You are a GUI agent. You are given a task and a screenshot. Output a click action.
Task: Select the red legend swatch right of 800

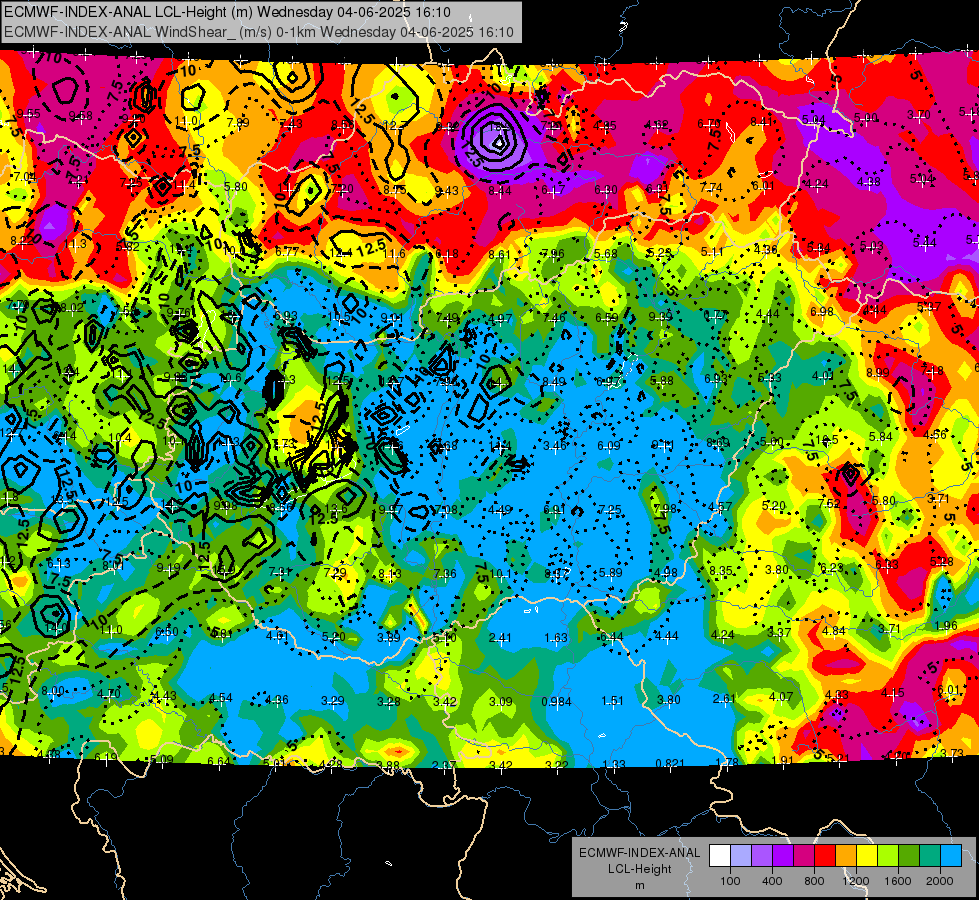pos(825,856)
